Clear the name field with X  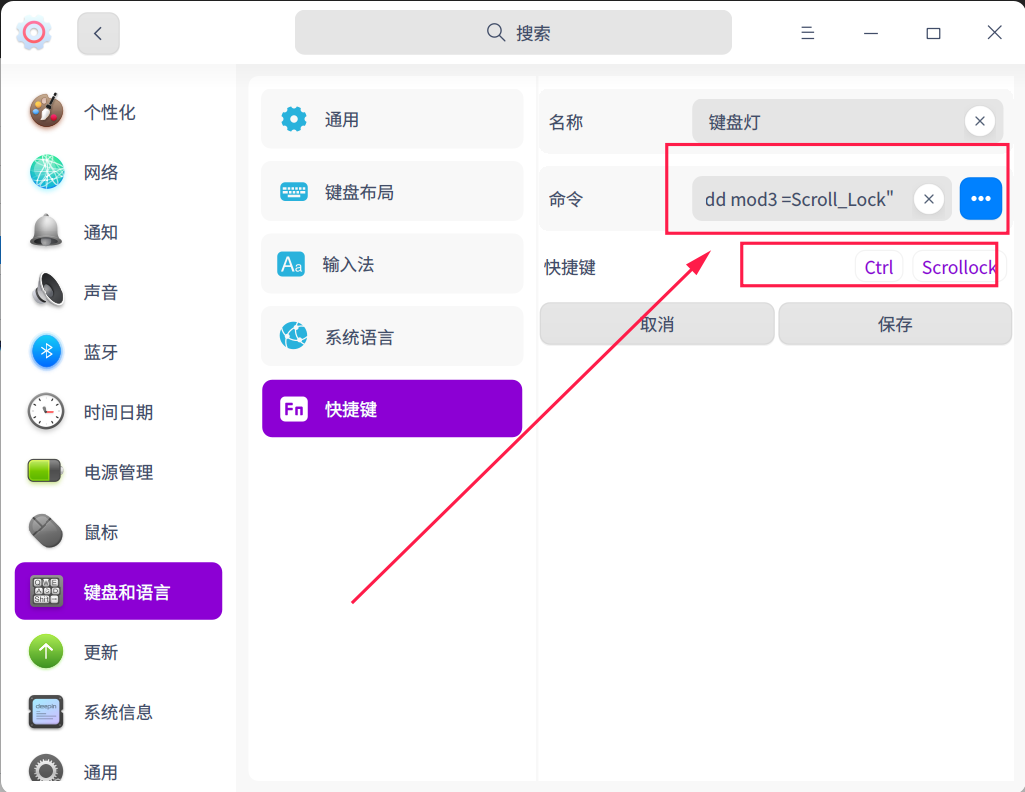point(979,121)
